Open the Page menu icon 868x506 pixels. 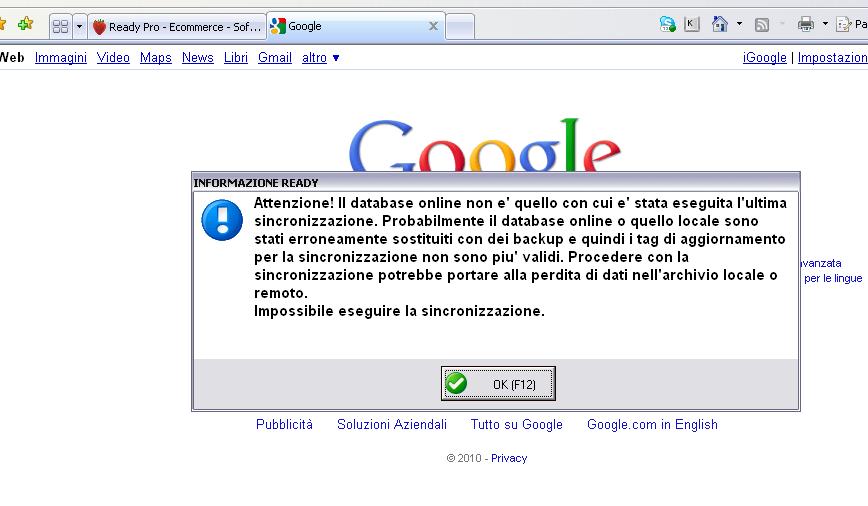point(851,24)
